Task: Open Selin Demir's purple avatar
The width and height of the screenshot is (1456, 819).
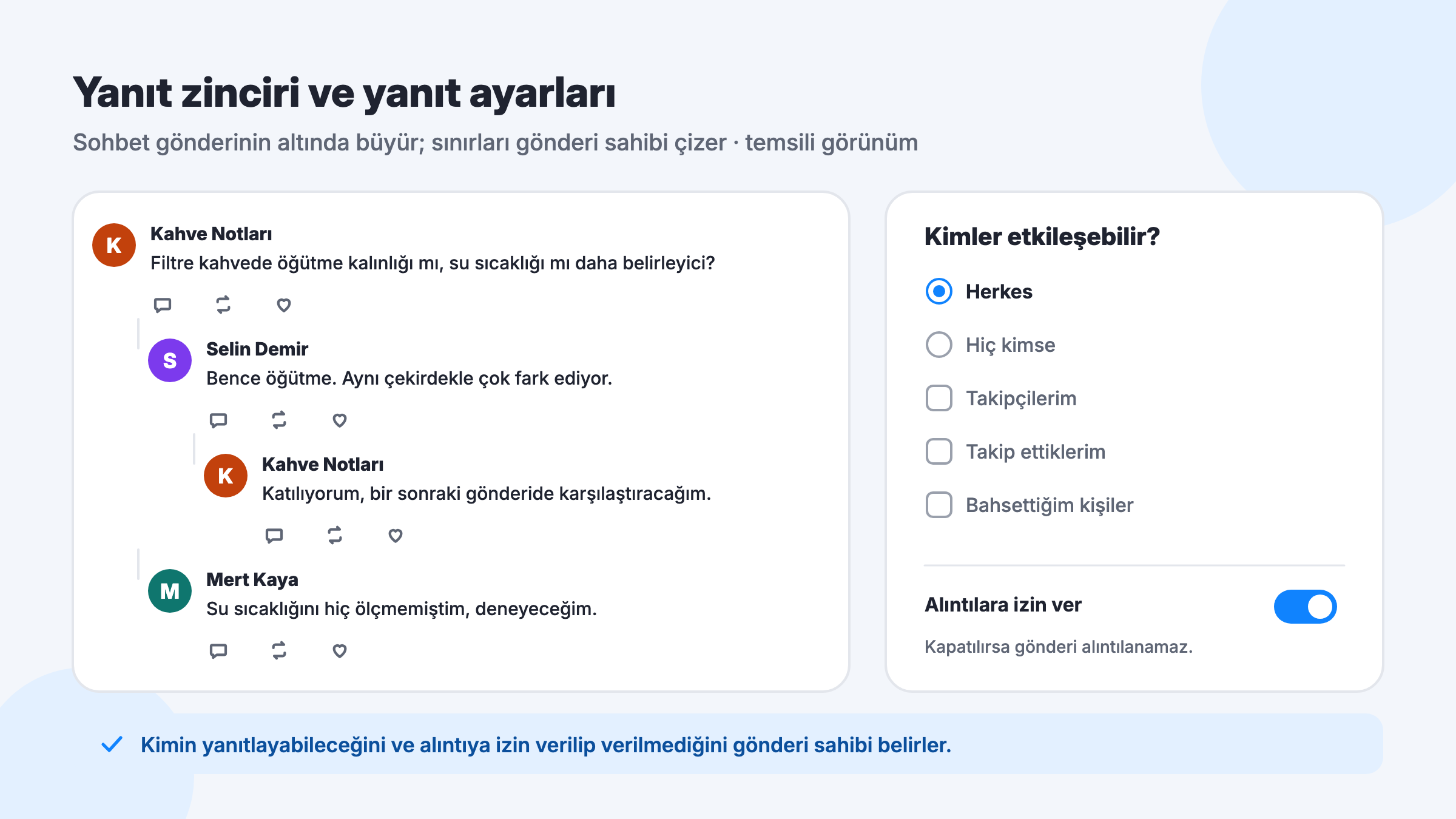Action: pos(170,360)
